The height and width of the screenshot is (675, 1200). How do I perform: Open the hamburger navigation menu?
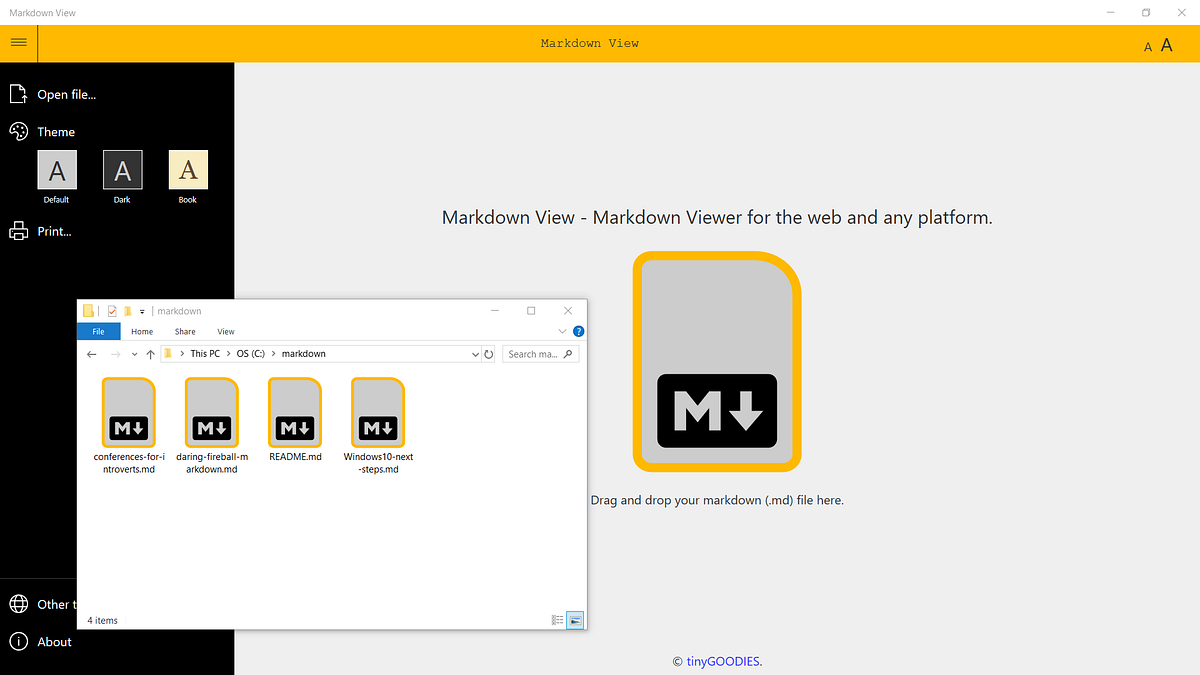[x=18, y=42]
